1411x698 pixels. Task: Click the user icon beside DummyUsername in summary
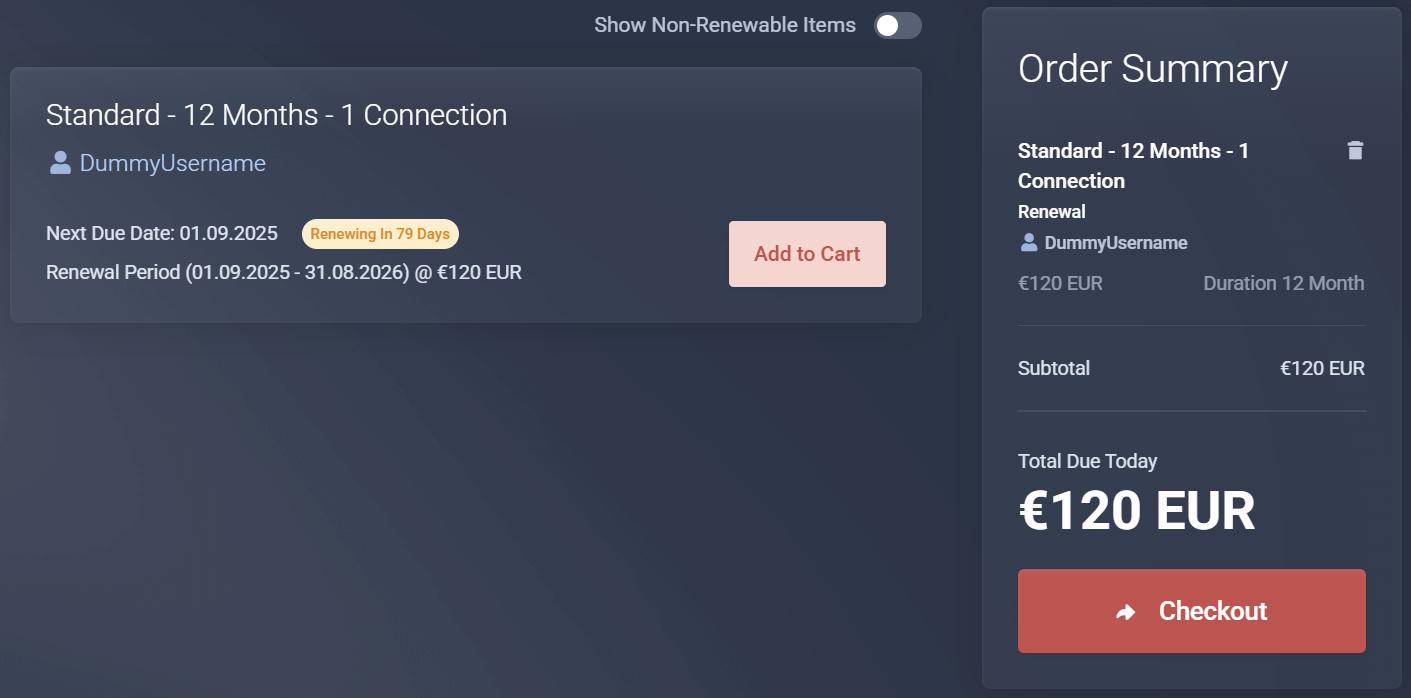pyautogui.click(x=1029, y=242)
